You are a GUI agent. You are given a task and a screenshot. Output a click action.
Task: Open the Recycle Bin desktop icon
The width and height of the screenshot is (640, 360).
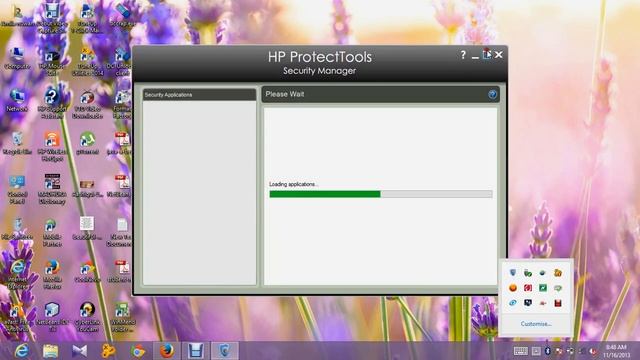(17, 143)
